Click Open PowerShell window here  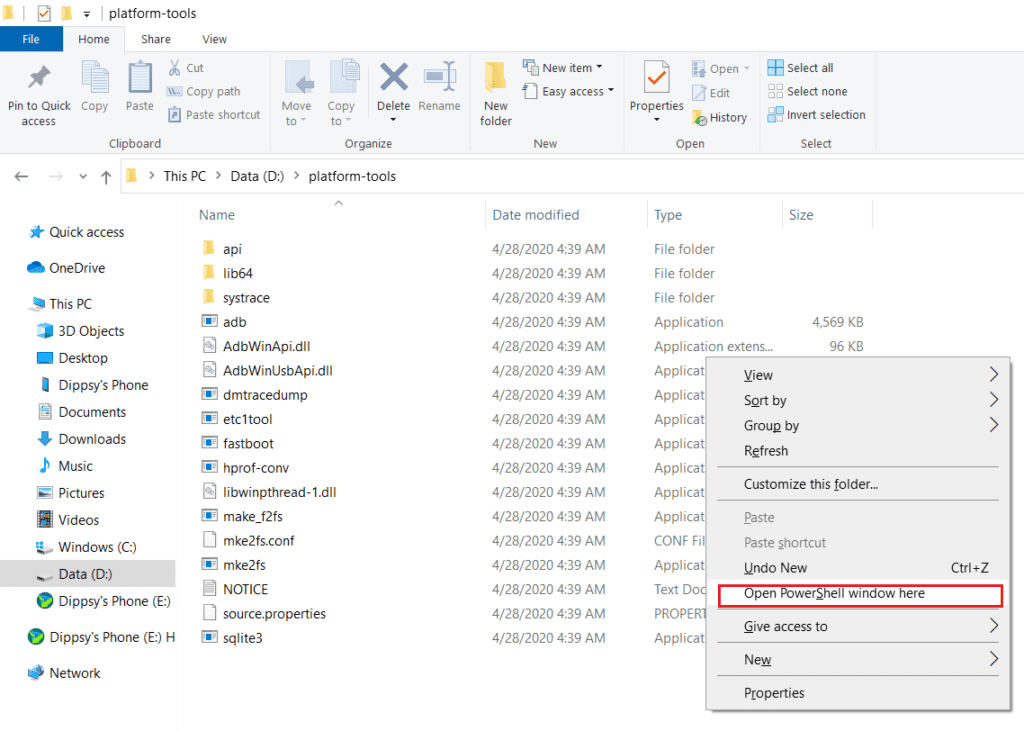[x=859, y=595]
